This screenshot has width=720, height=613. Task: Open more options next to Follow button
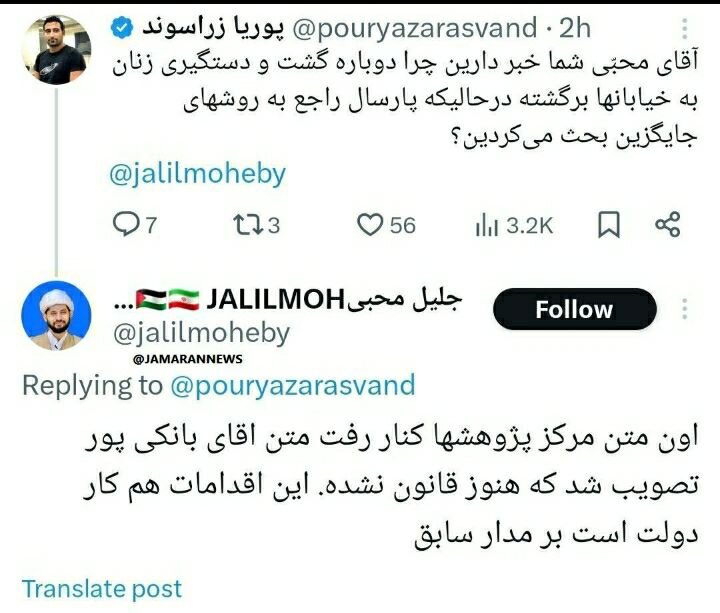tap(685, 309)
